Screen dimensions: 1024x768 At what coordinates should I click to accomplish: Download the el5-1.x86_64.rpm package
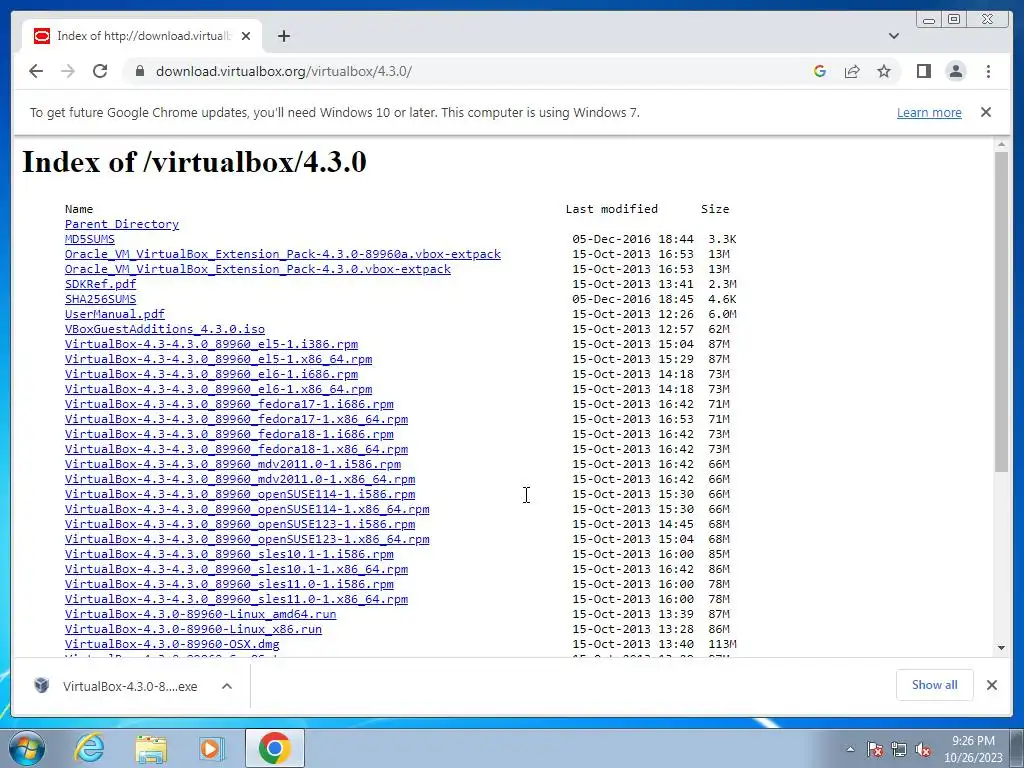(x=218, y=359)
